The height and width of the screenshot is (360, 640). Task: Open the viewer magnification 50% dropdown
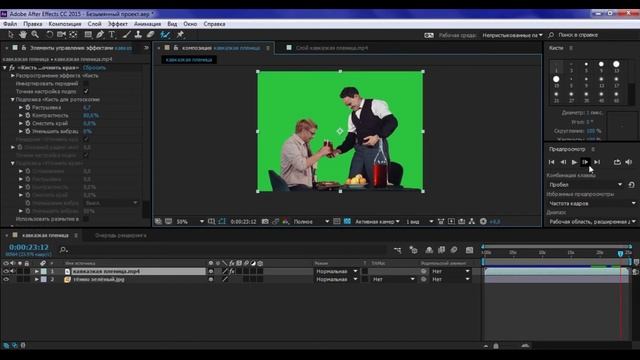click(x=190, y=221)
